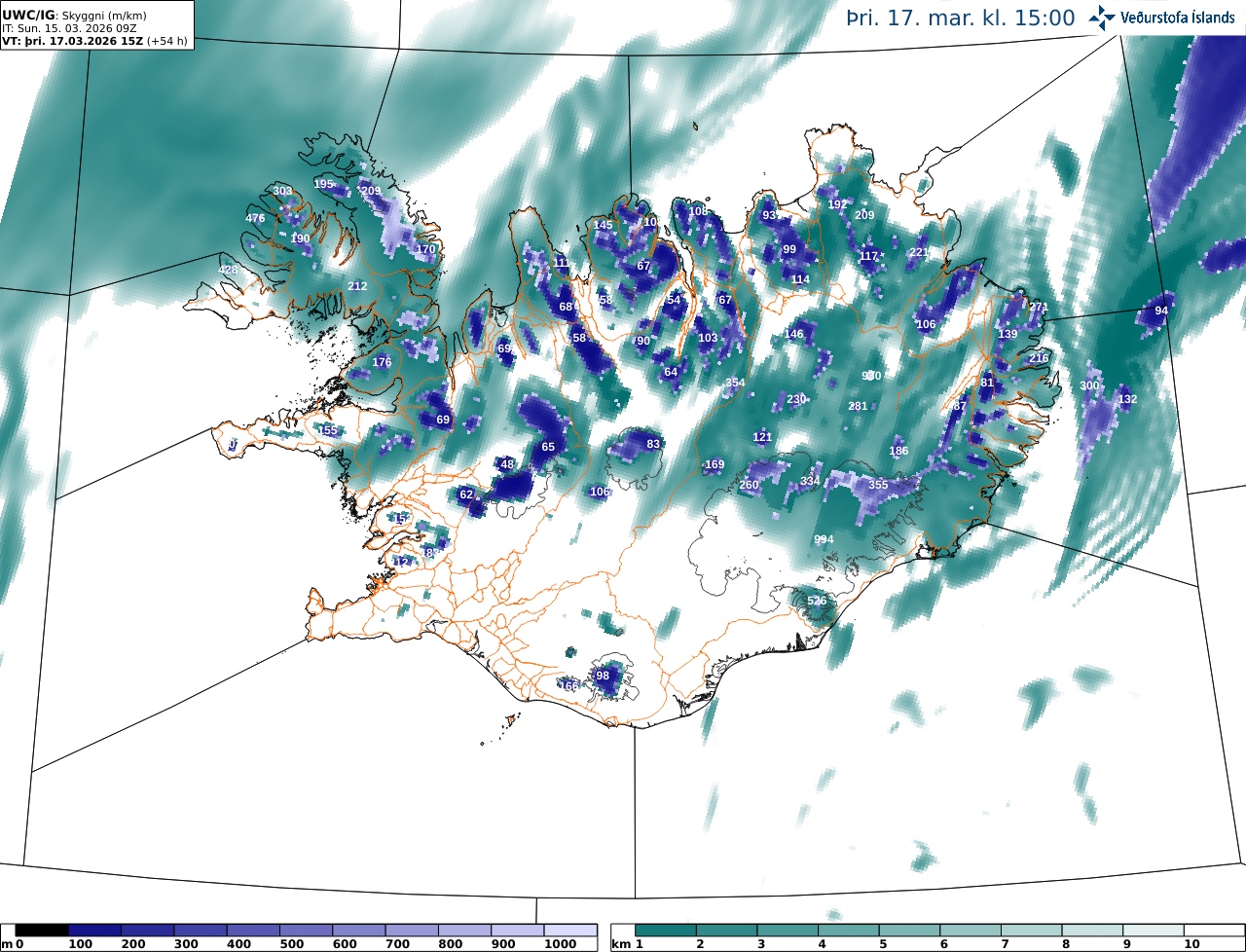Viewport: 1246px width, 952px height.
Task: Click visibility value 98 in the south
Action: (603, 676)
